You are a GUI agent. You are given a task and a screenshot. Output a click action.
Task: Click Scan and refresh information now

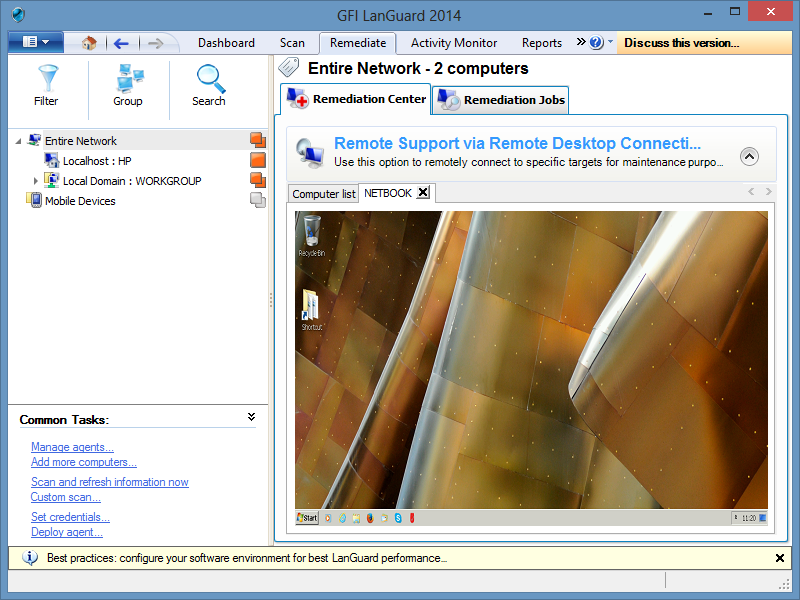coord(110,482)
